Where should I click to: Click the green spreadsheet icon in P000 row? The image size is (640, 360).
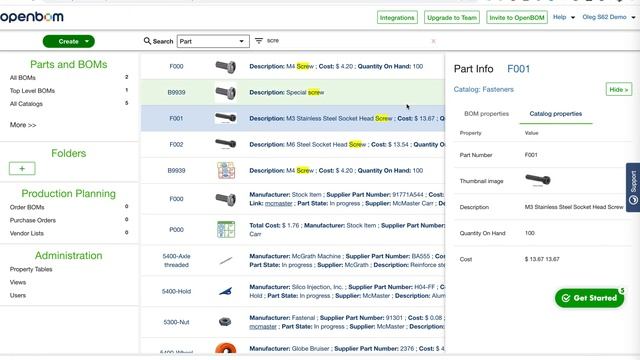(x=226, y=229)
